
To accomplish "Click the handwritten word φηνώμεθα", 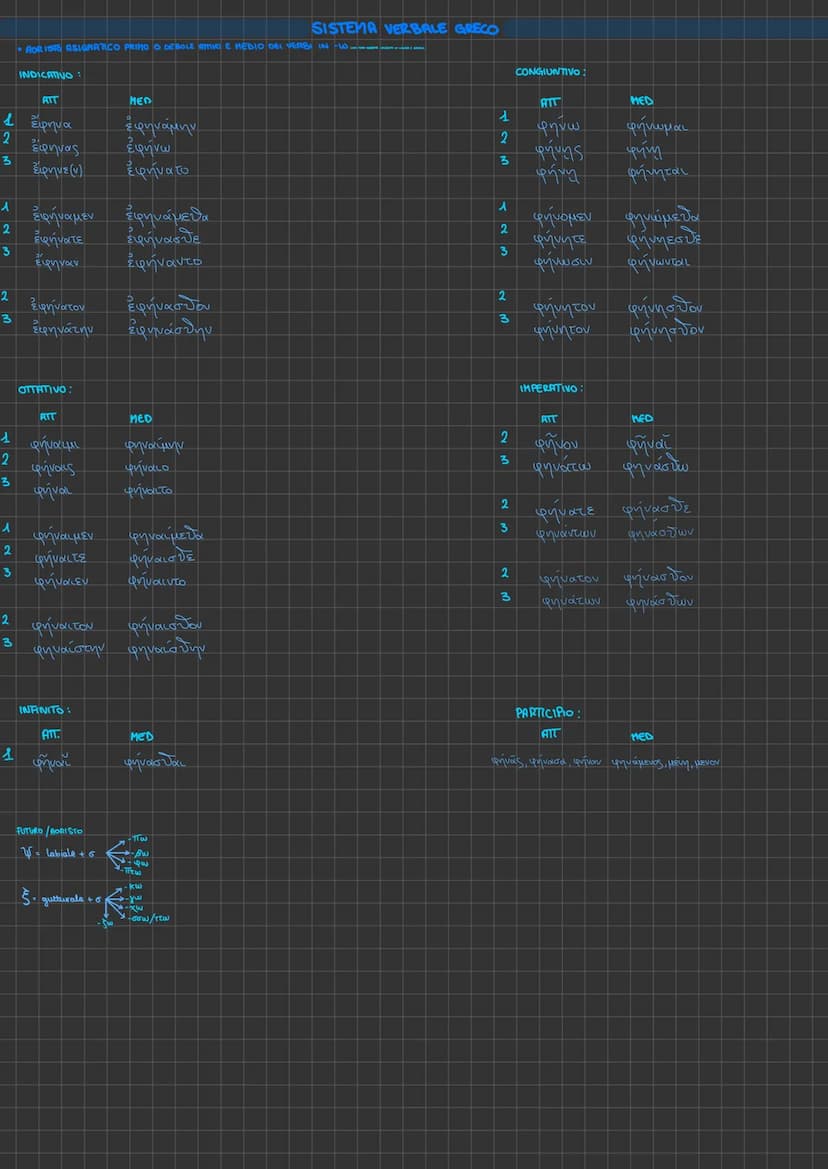I will click(663, 217).
